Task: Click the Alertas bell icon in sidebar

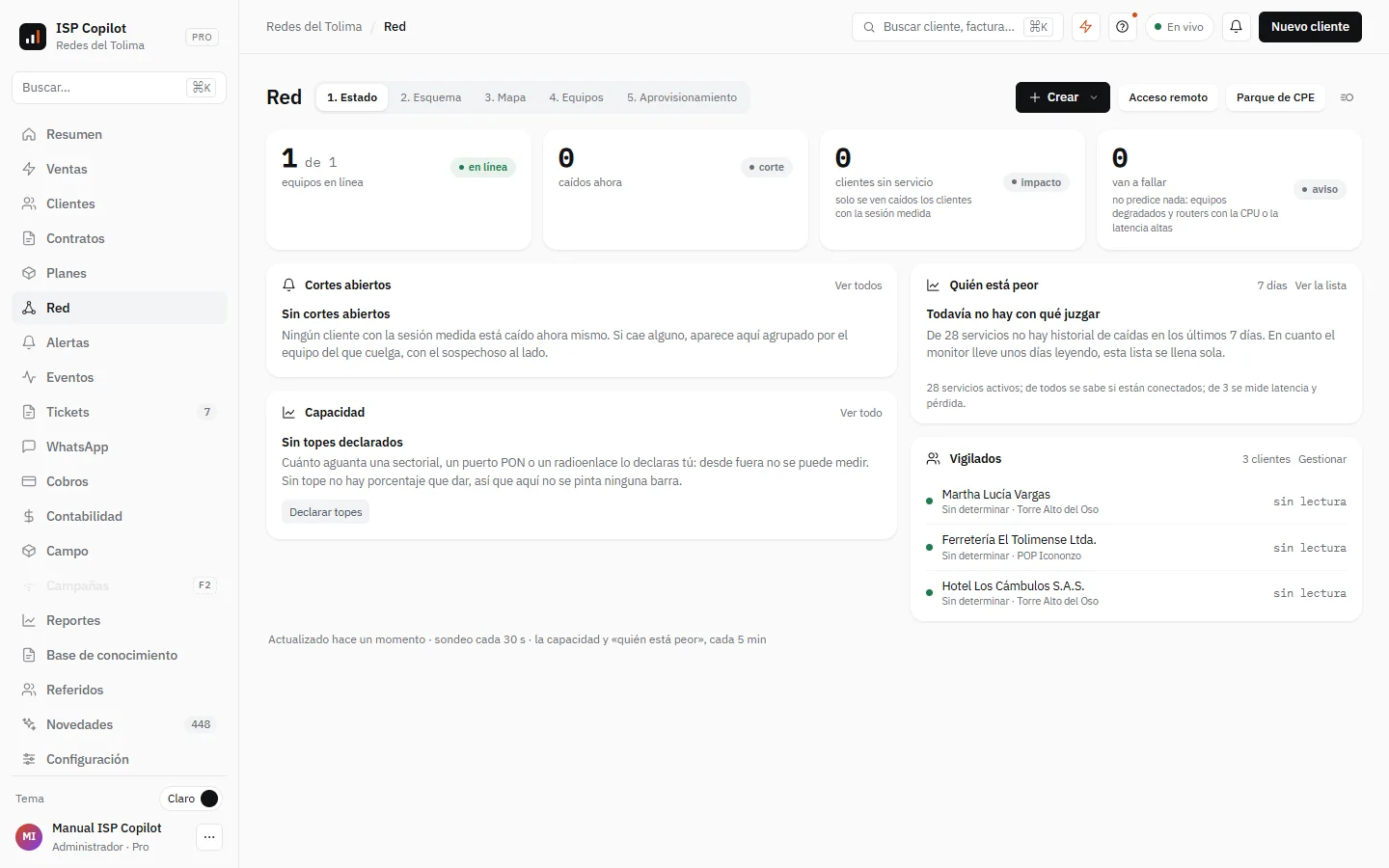Action: point(29,342)
